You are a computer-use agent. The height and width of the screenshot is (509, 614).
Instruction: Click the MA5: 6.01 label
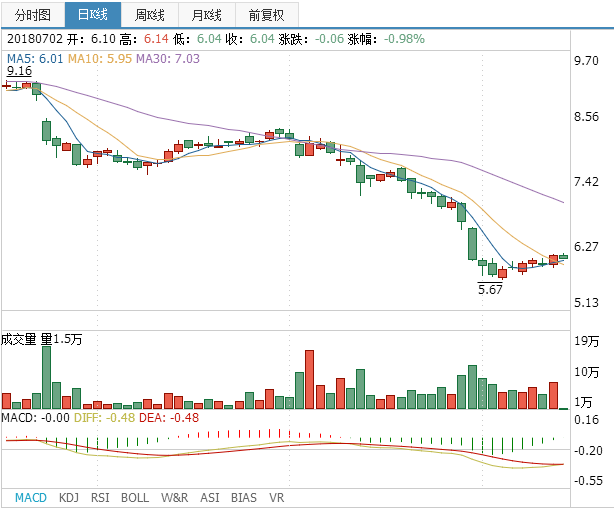35,59
